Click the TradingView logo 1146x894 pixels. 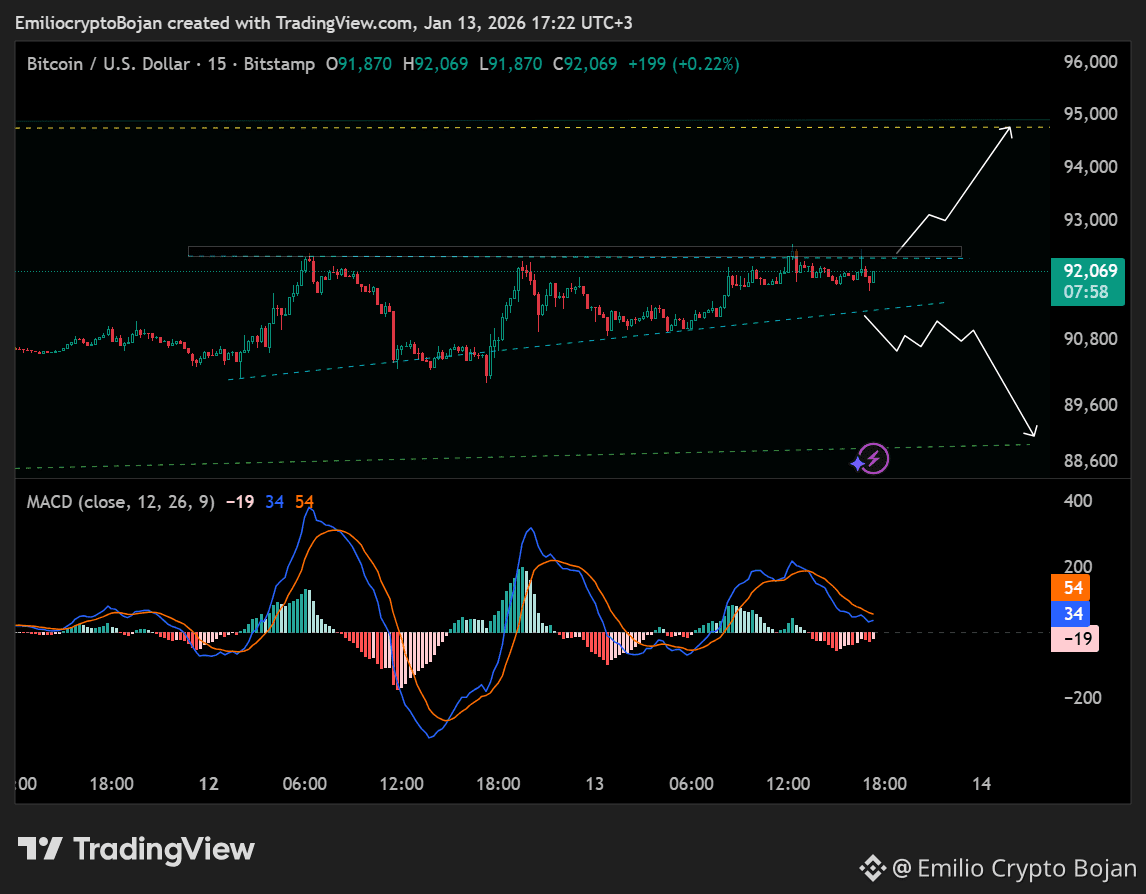click(x=136, y=849)
